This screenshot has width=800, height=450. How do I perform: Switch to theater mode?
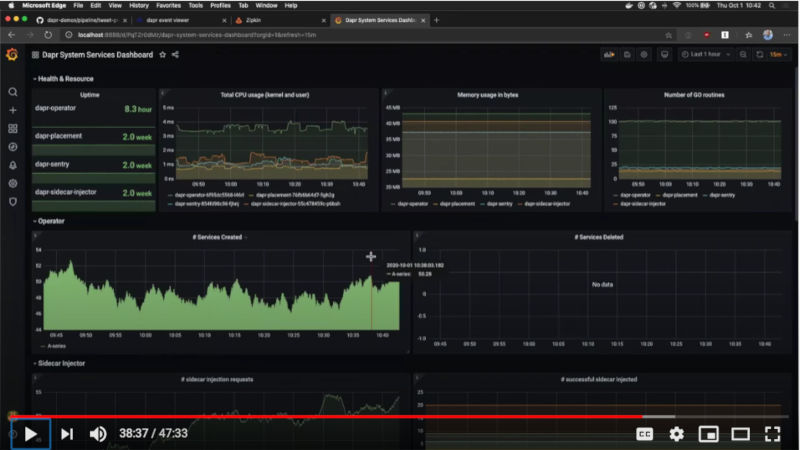(740, 434)
